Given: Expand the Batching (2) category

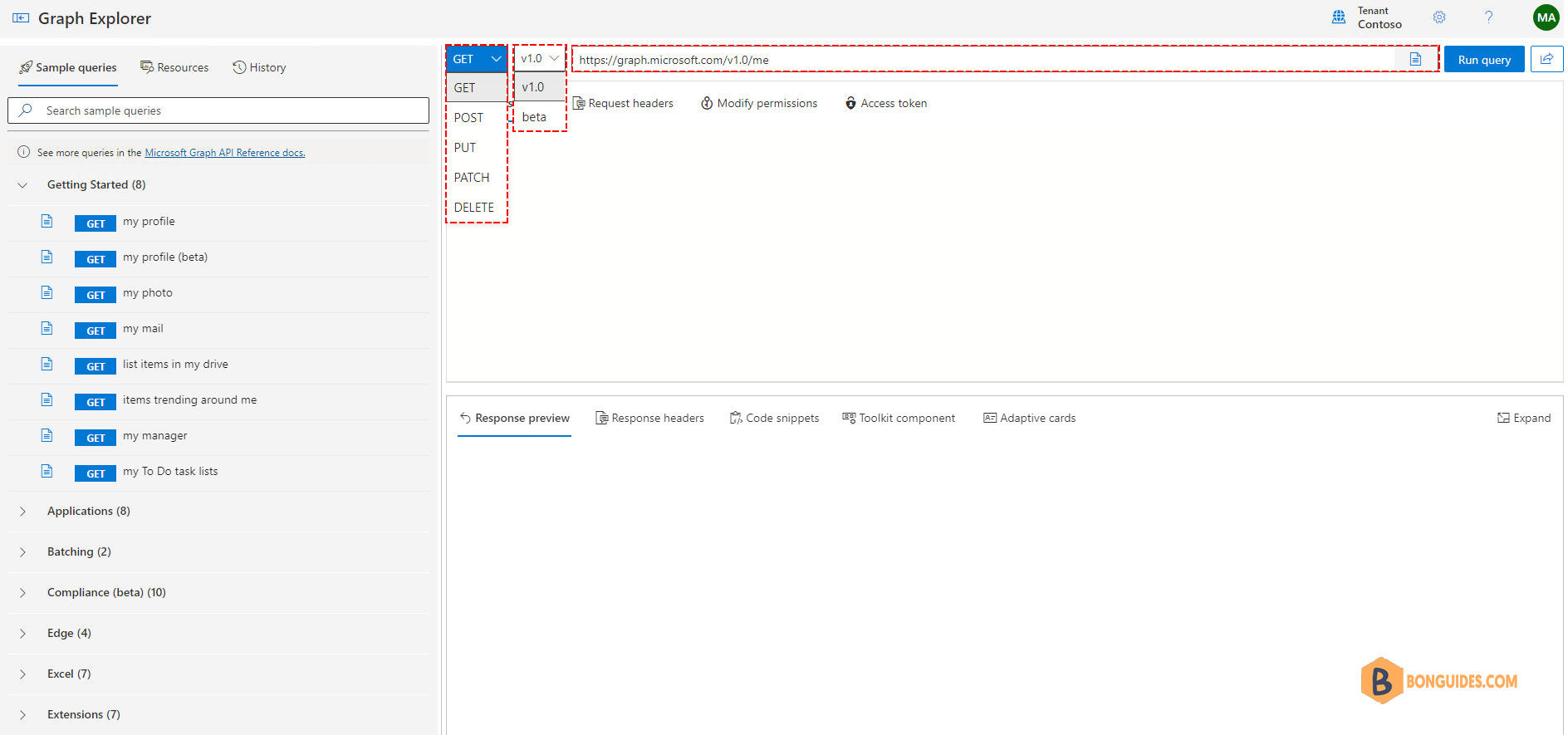Looking at the screenshot, I should 22,552.
